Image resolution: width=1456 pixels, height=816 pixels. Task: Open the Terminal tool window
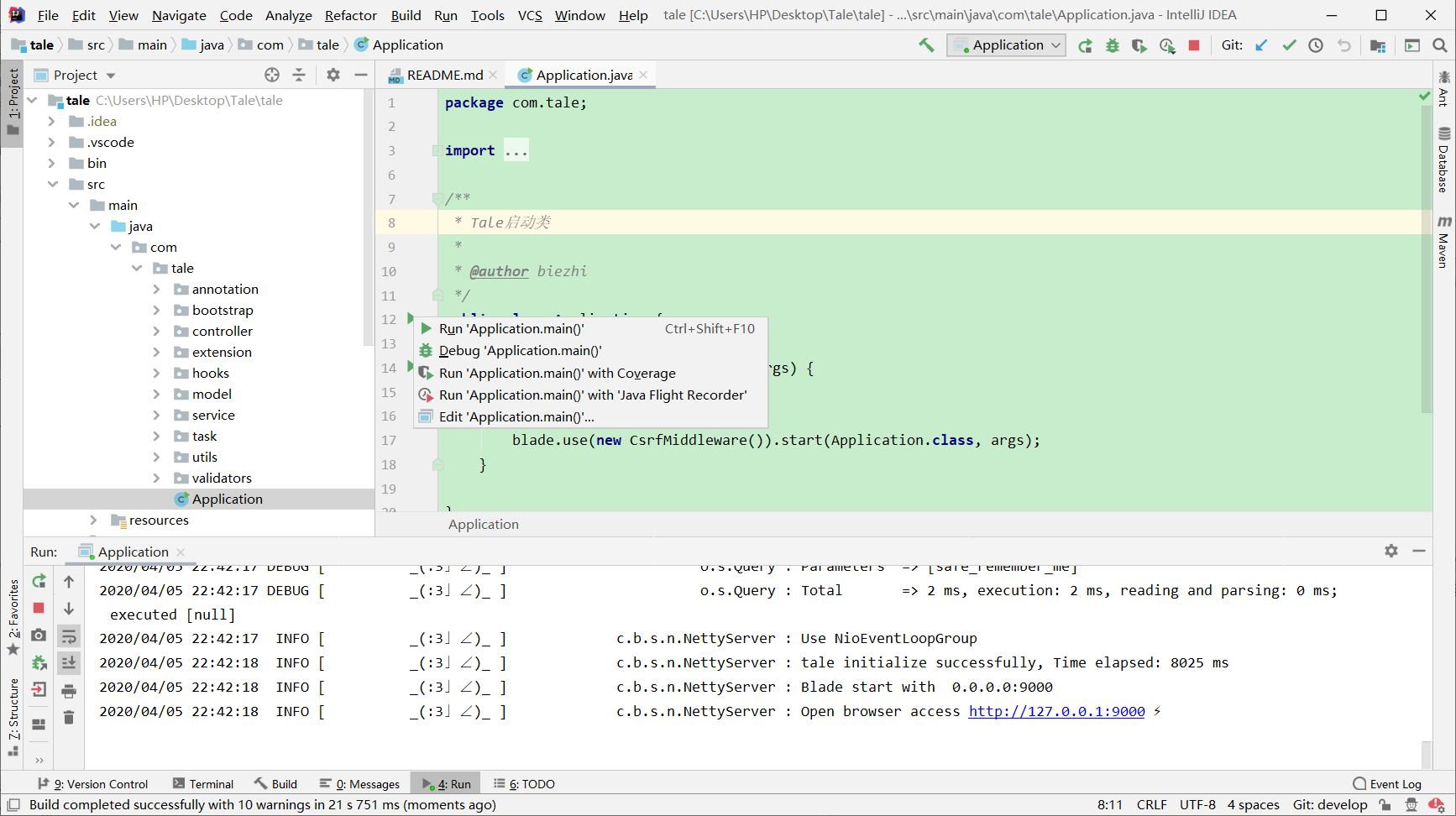pyautogui.click(x=202, y=784)
